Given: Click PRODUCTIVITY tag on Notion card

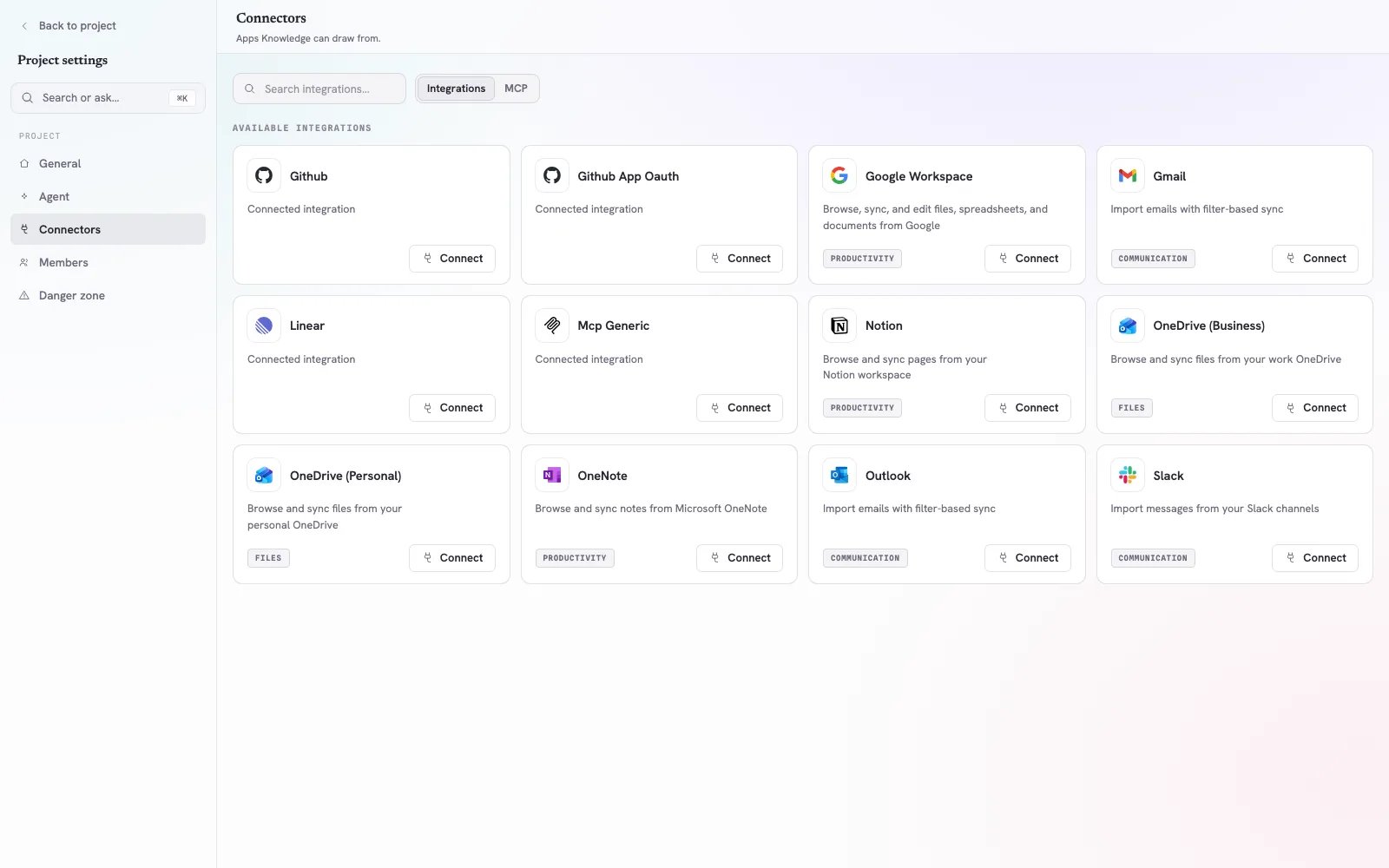Looking at the screenshot, I should click(x=862, y=408).
